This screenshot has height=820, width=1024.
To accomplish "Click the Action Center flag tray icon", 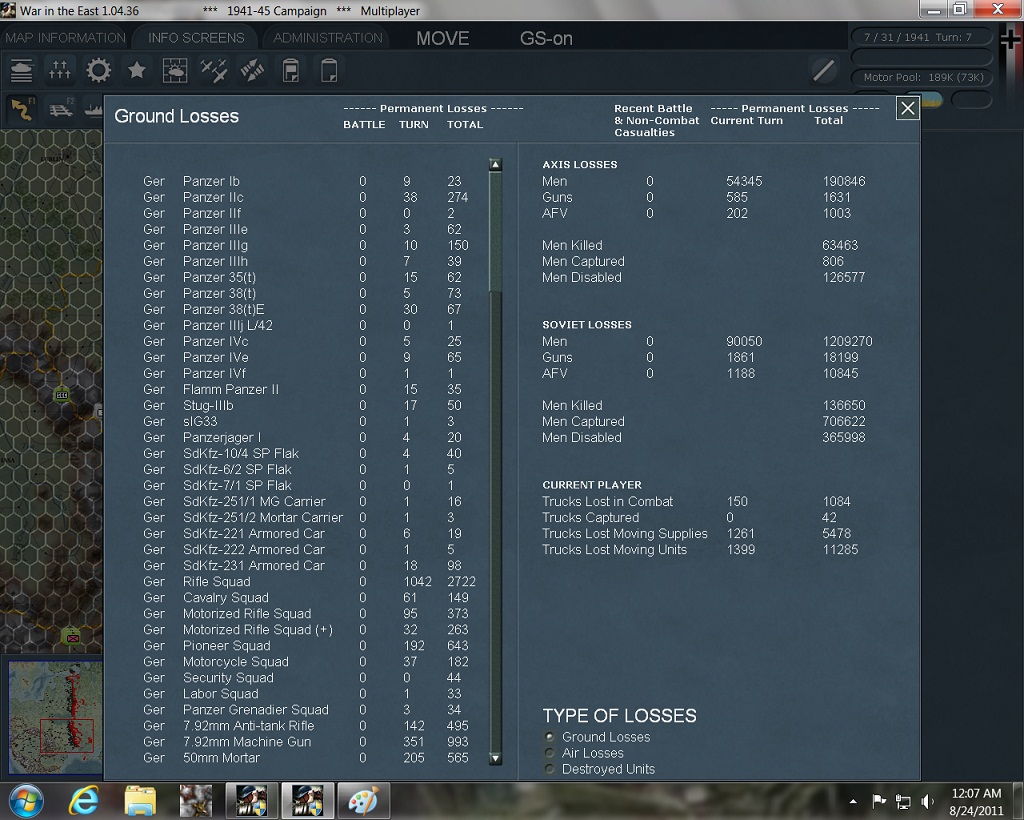I will coord(879,800).
